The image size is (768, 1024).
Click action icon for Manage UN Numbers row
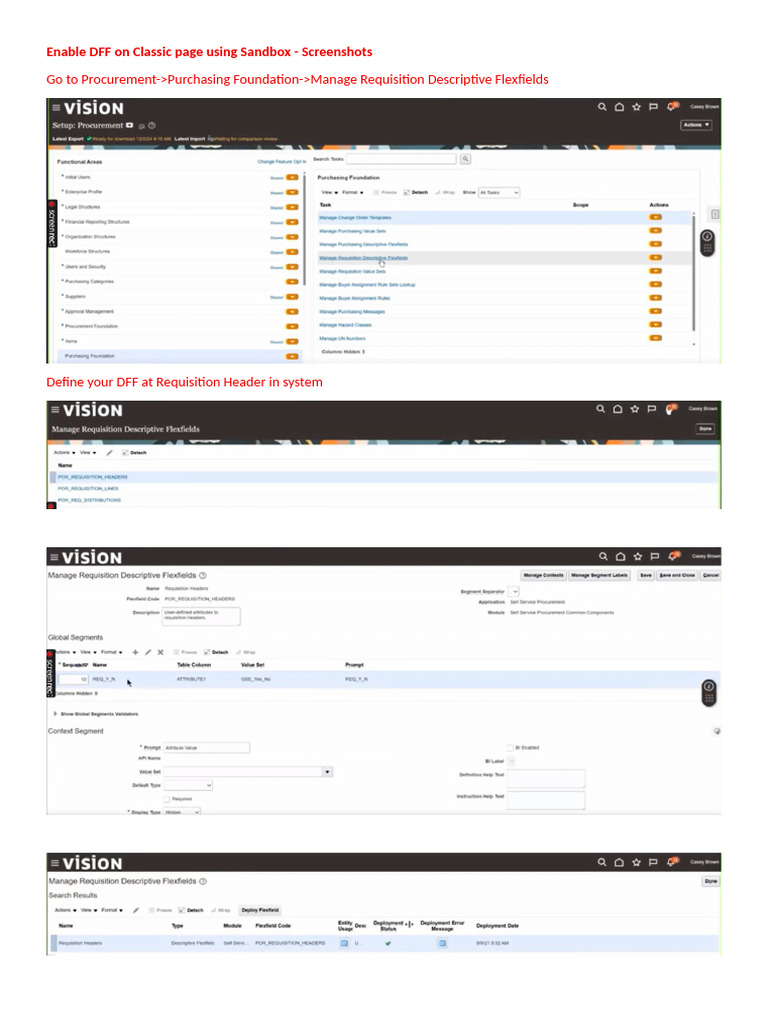pos(655,338)
